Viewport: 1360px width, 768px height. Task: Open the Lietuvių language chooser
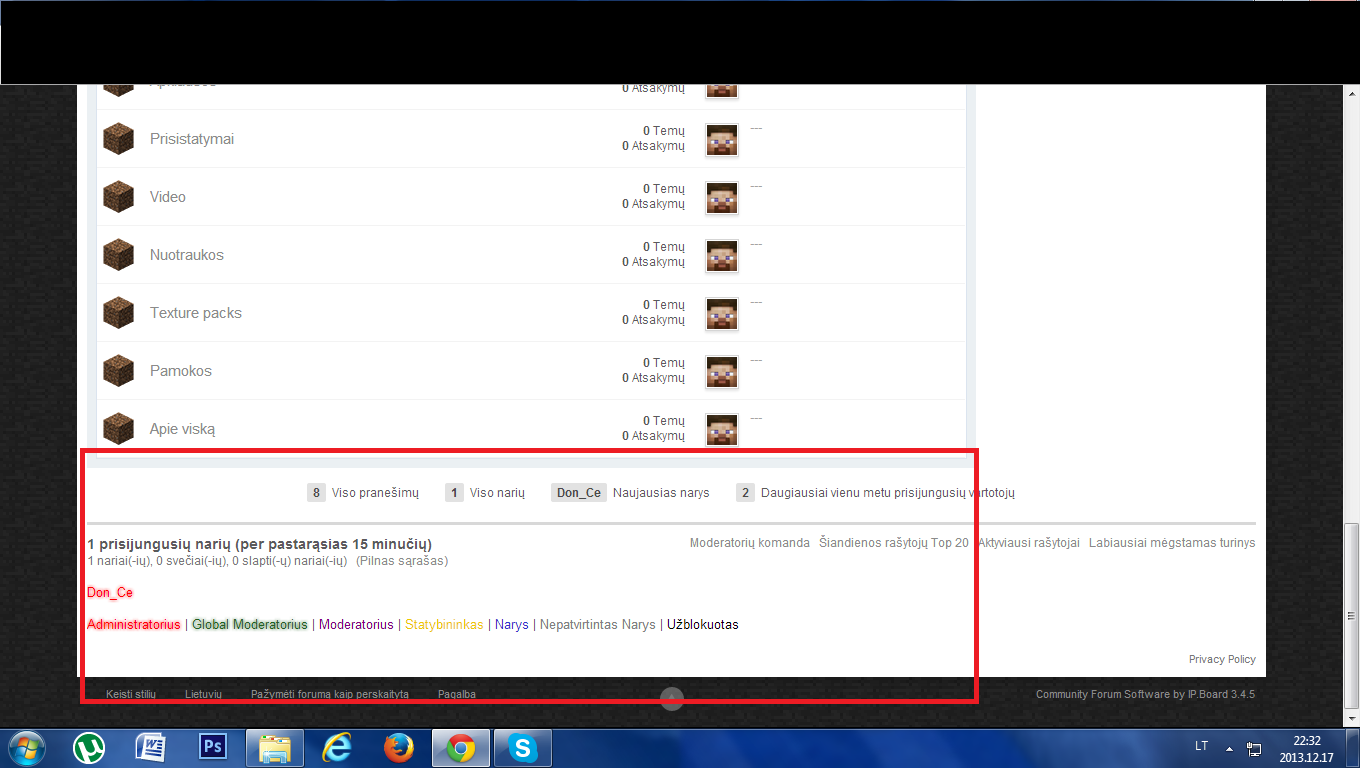[203, 694]
